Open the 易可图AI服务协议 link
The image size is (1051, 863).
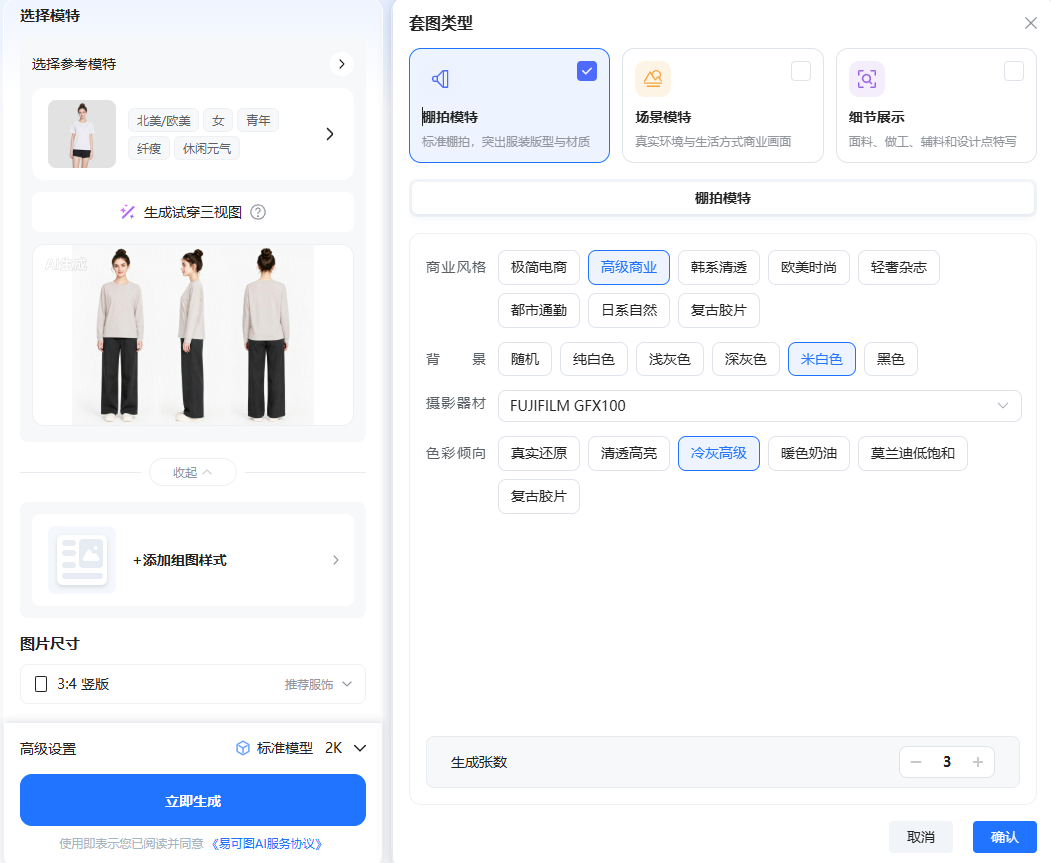pos(267,844)
